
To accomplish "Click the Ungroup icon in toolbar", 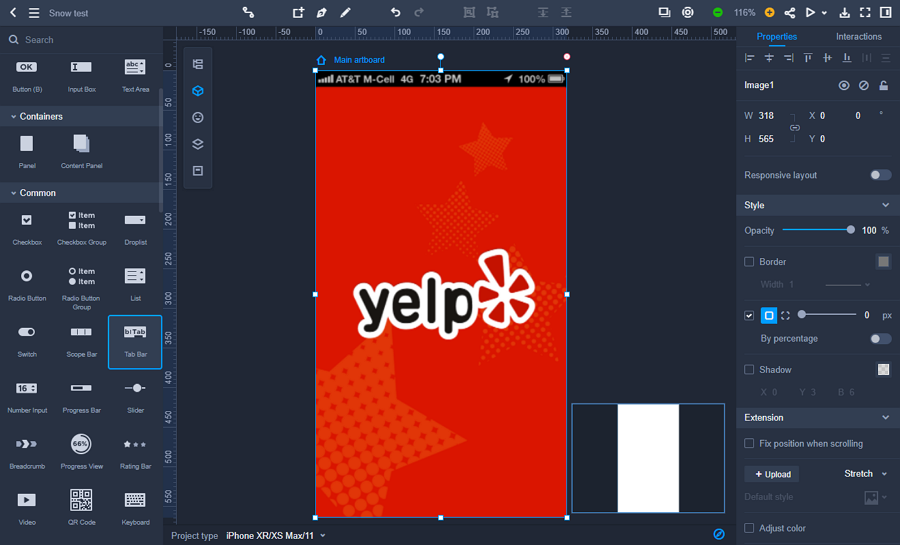I will (x=492, y=12).
